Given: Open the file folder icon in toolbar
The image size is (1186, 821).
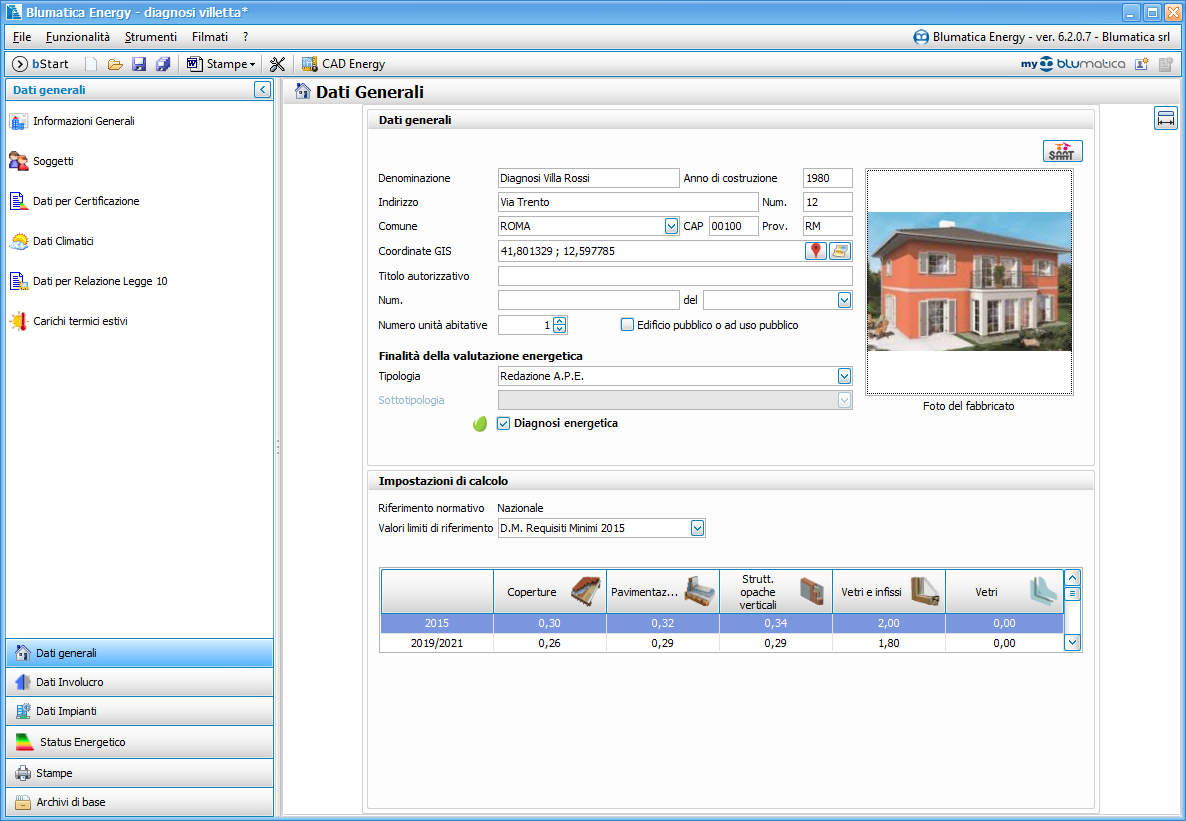Looking at the screenshot, I should 115,64.
